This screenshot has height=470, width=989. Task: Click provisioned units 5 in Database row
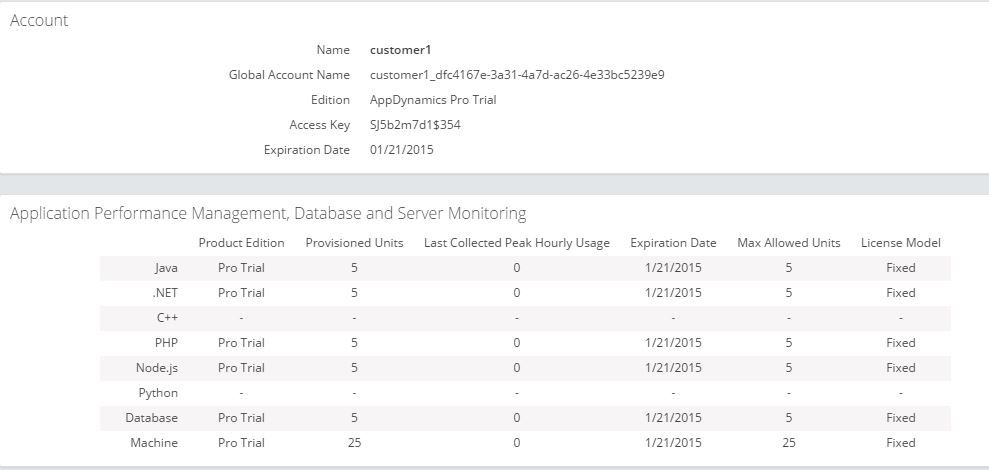coord(354,418)
